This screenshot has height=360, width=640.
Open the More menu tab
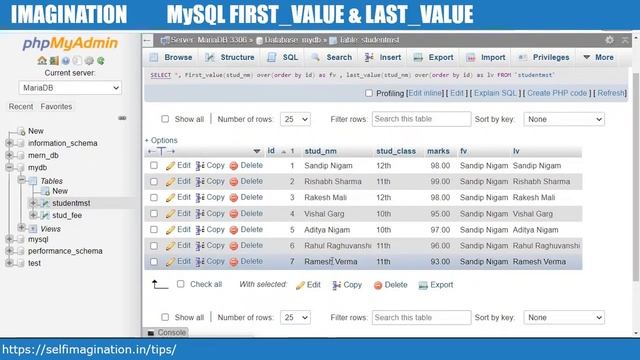point(599,58)
